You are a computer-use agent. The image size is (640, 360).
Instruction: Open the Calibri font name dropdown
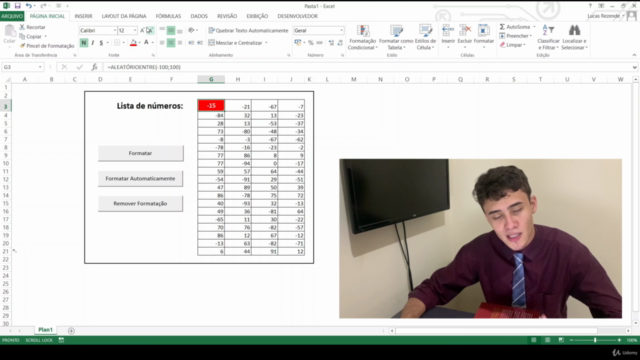114,31
